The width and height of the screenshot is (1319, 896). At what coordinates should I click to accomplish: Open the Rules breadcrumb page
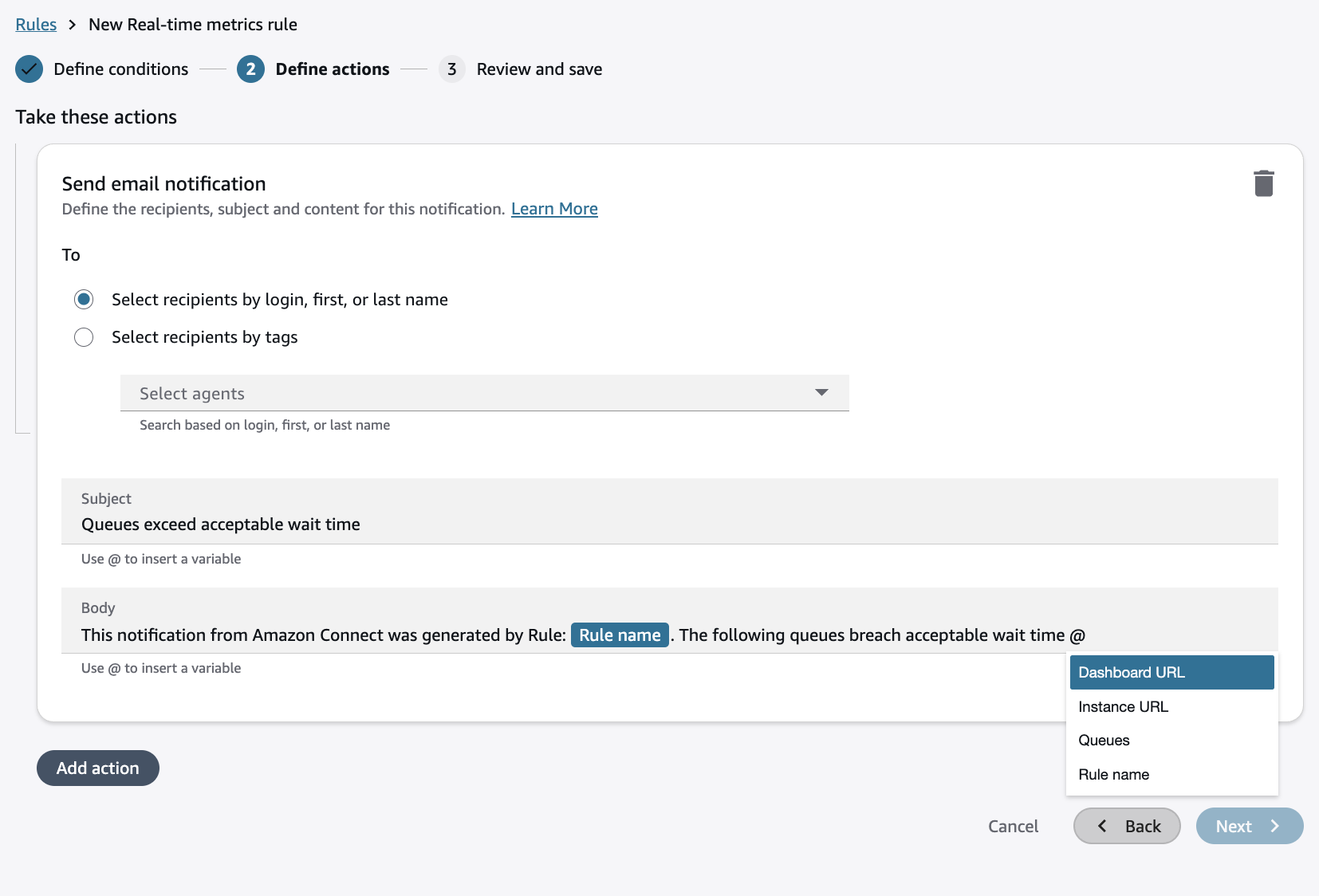36,24
